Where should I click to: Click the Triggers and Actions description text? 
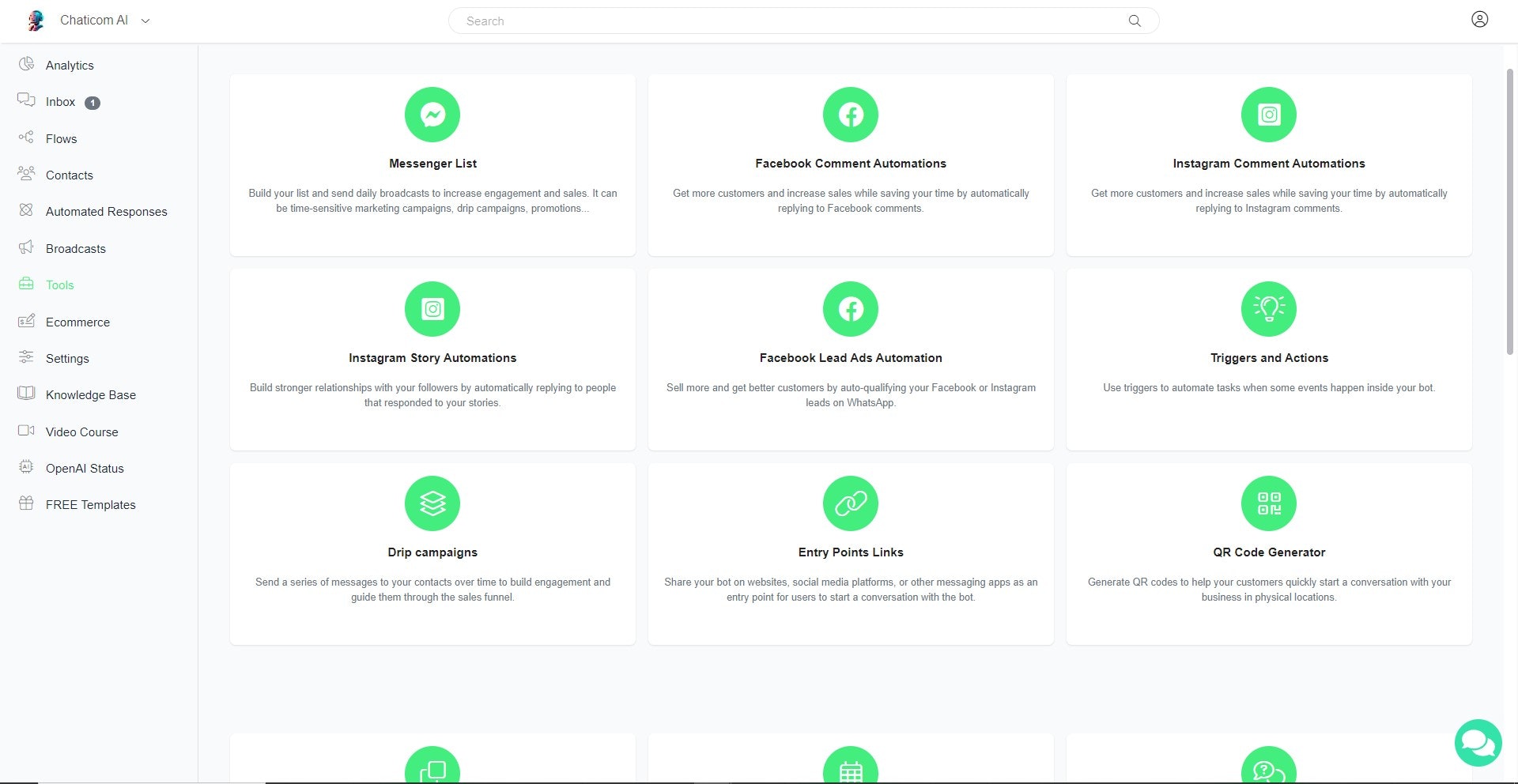click(1269, 388)
